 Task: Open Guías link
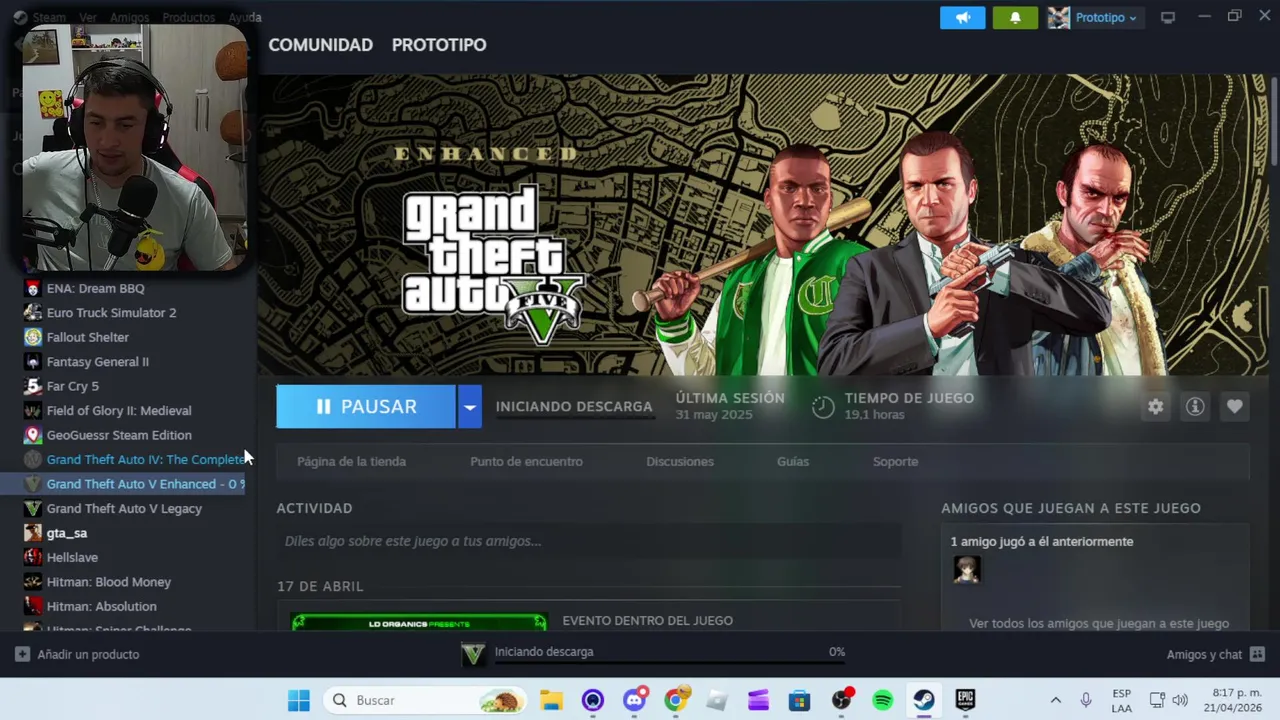click(x=793, y=461)
